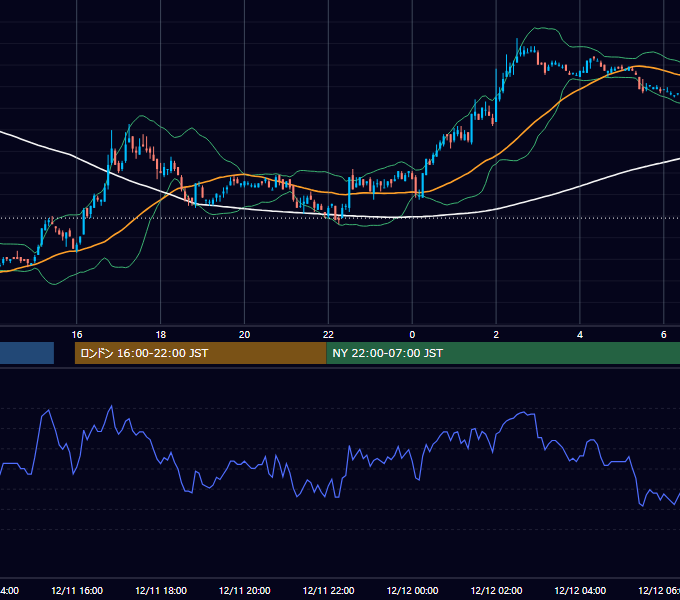Click the 20 hour label on the price chart axis
Viewport: 680px width, 600px height.
point(245,335)
